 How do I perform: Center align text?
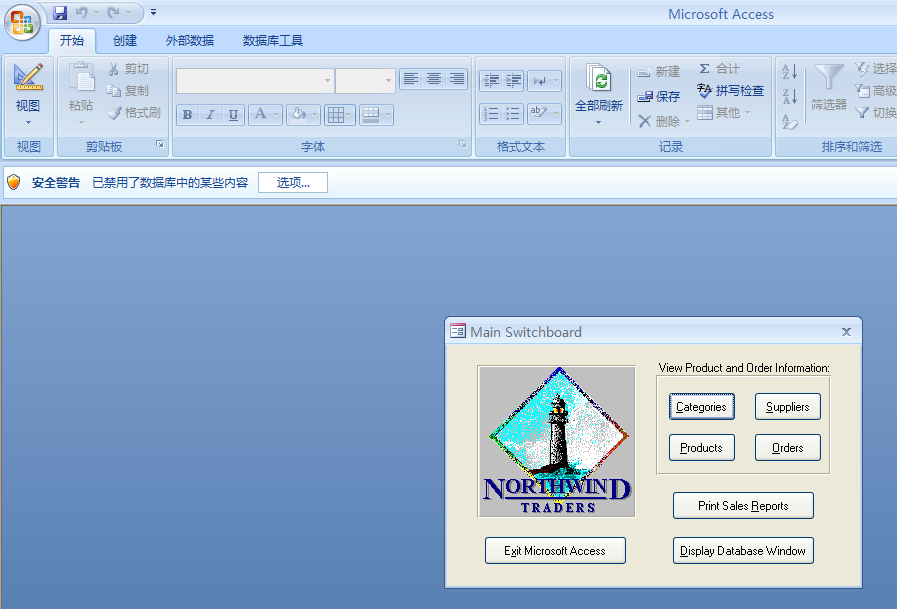[x=434, y=79]
